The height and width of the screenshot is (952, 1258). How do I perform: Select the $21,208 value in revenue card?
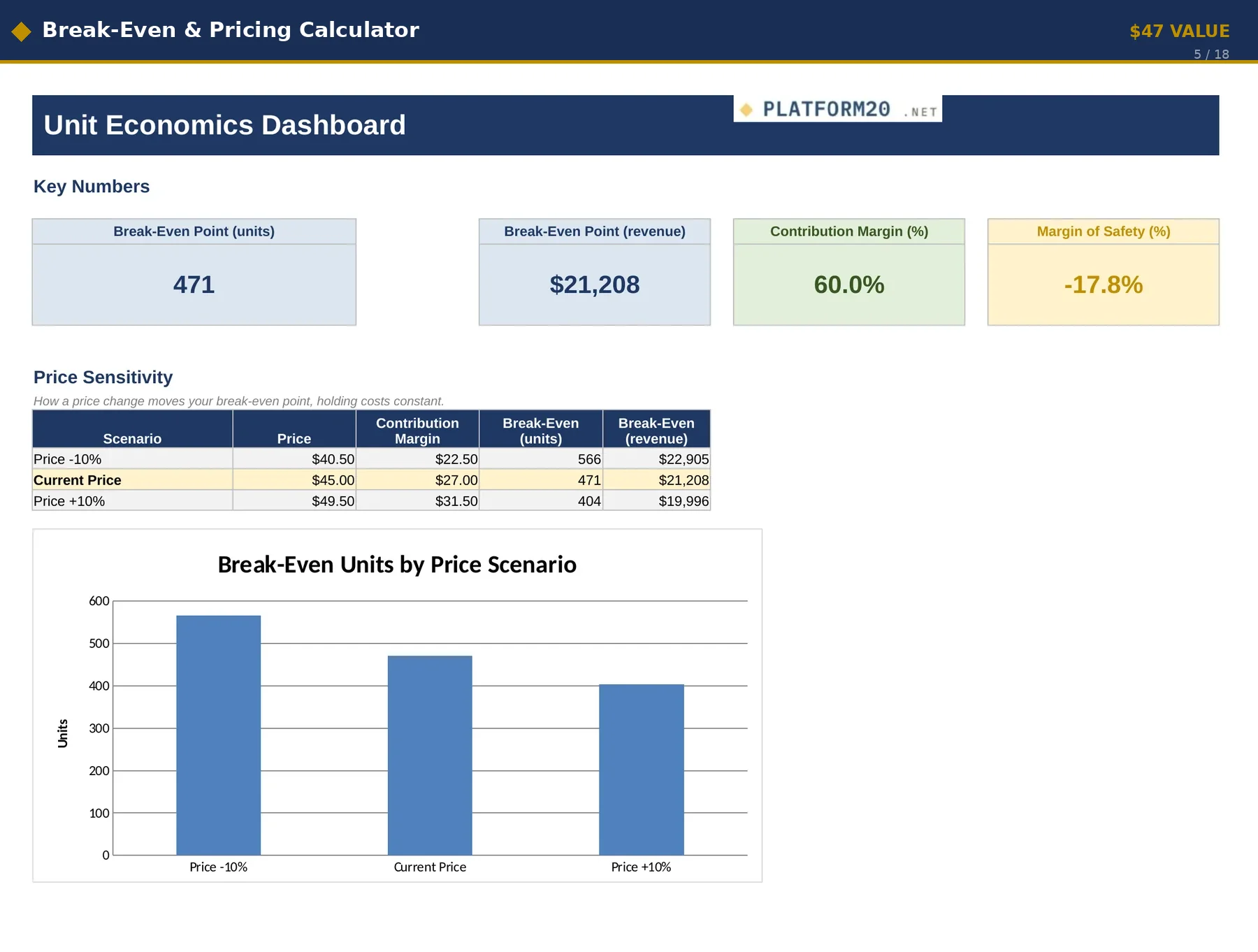595,284
